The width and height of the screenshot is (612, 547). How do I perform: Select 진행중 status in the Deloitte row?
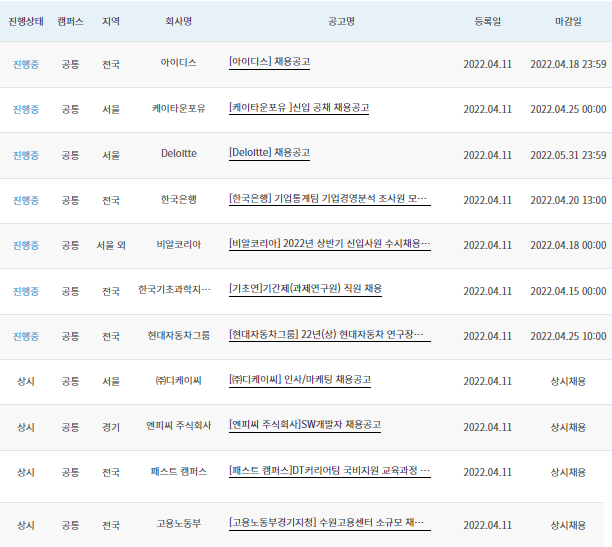26,155
